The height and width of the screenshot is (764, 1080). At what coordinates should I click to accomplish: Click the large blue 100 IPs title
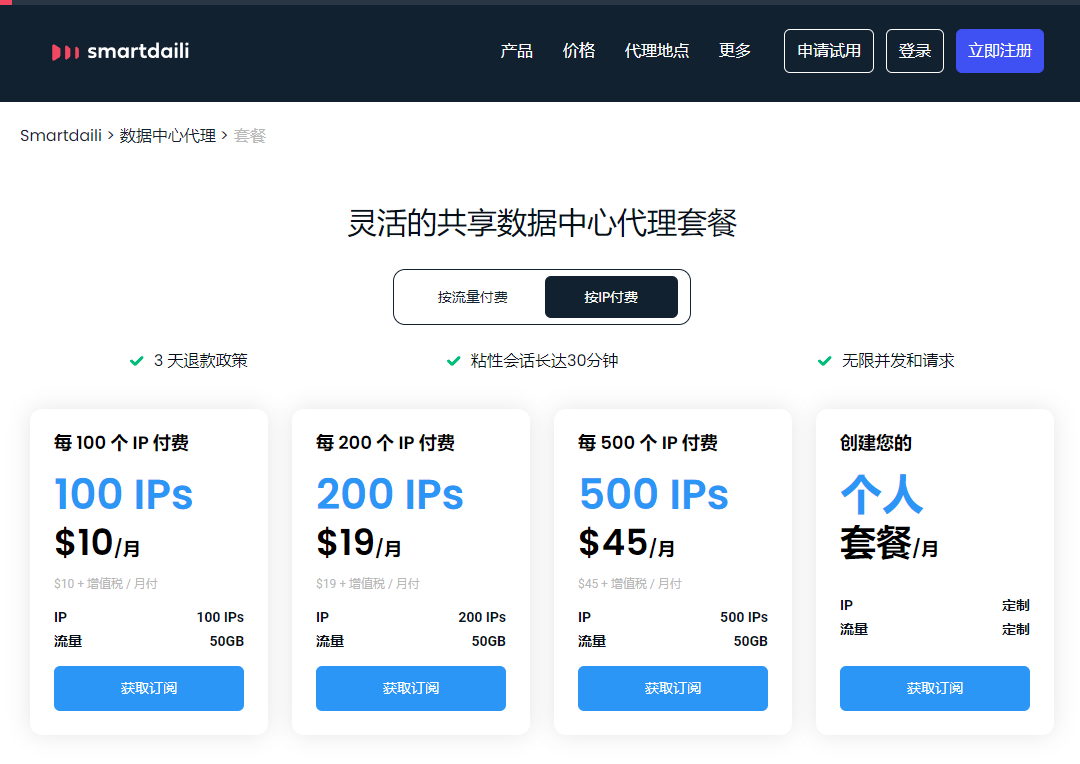[x=124, y=494]
